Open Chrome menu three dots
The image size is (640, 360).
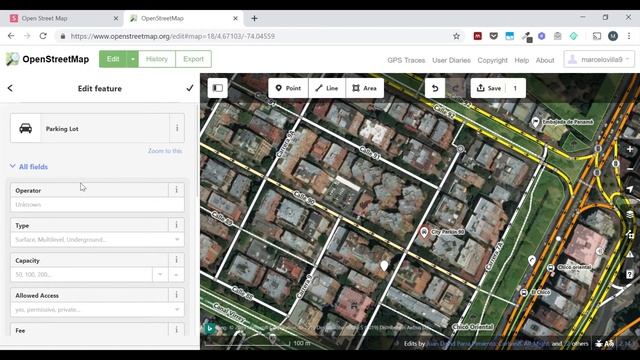click(x=629, y=36)
